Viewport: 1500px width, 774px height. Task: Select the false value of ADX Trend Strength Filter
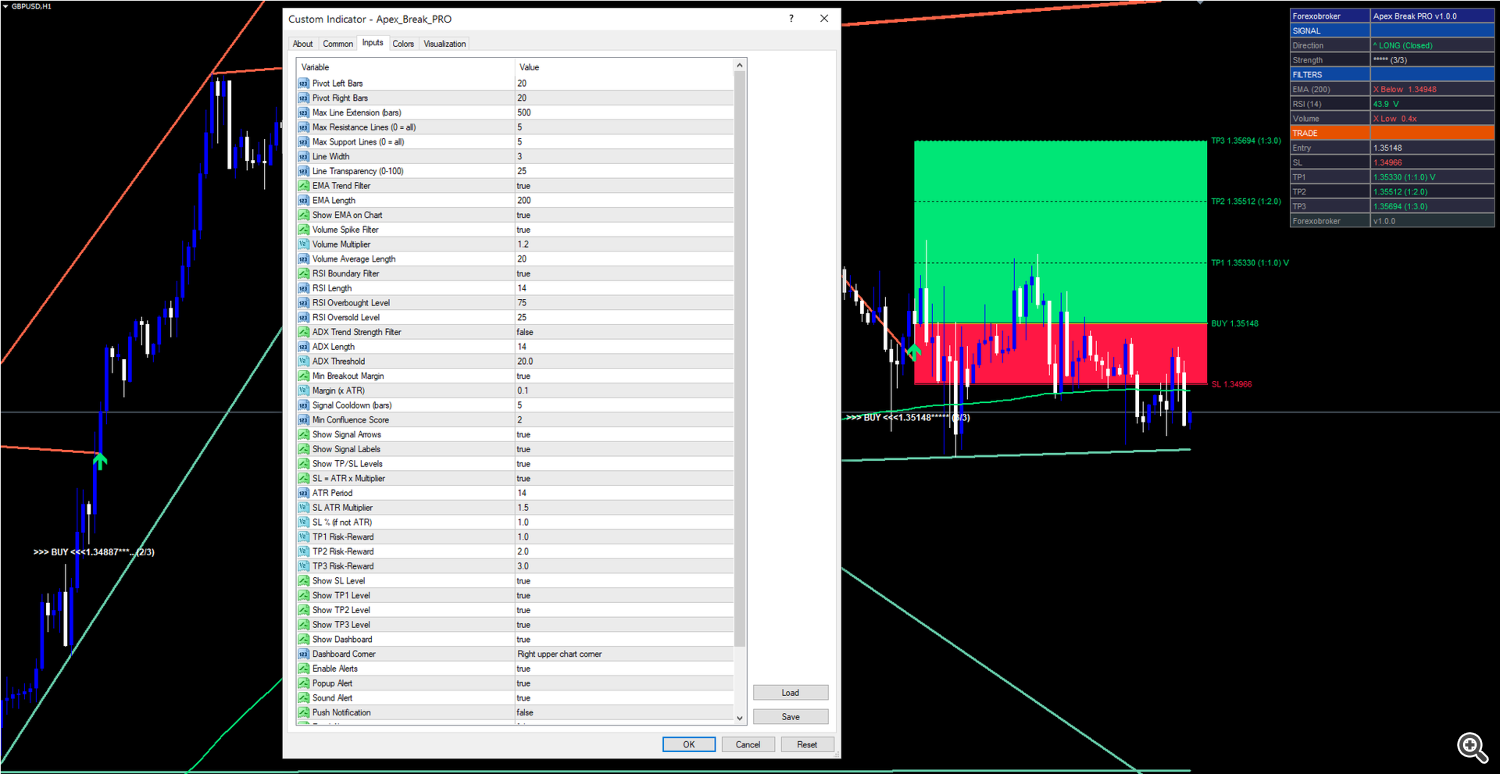(x=525, y=332)
